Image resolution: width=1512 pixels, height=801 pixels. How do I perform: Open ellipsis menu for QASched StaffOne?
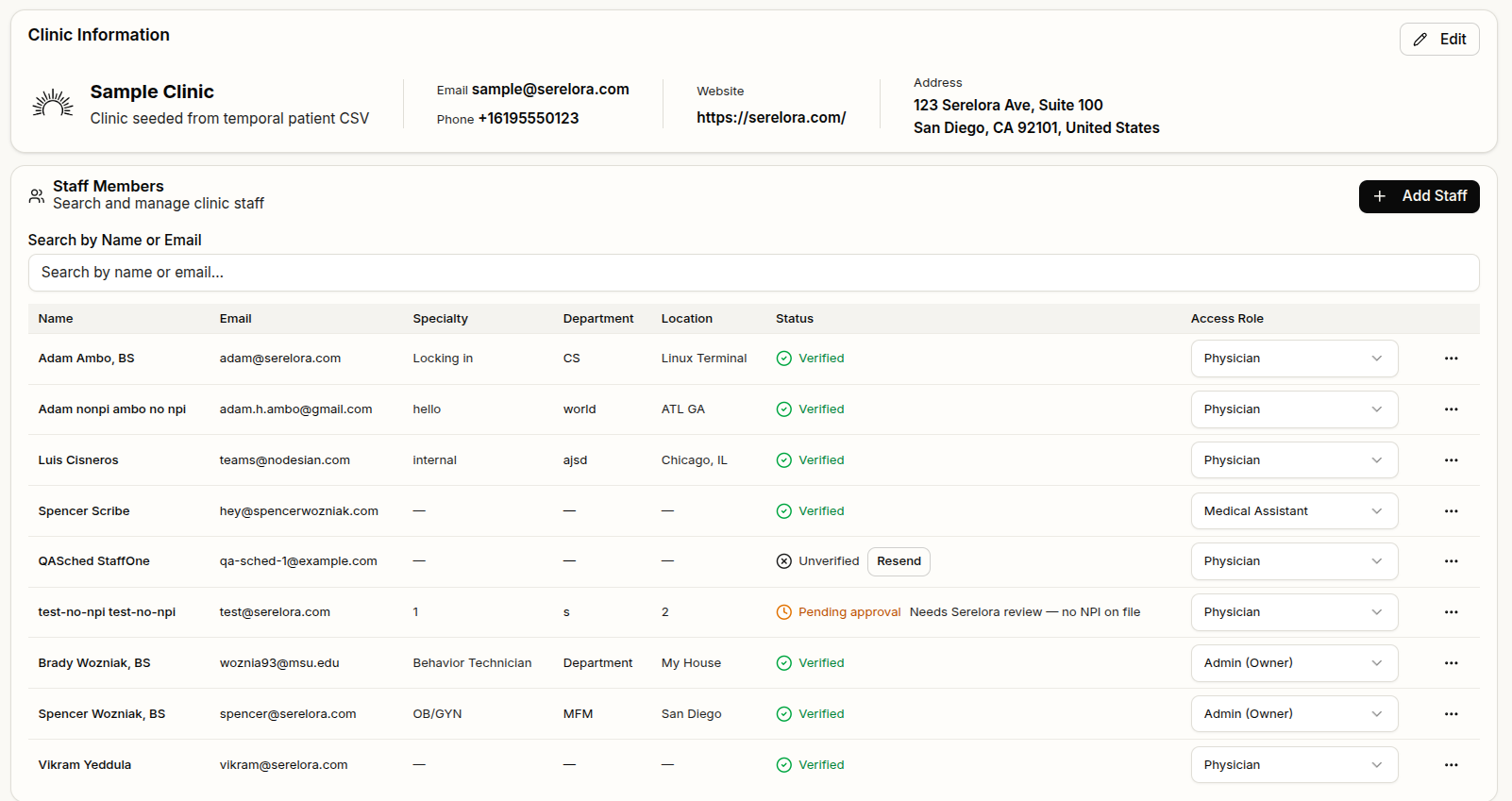[x=1451, y=561]
